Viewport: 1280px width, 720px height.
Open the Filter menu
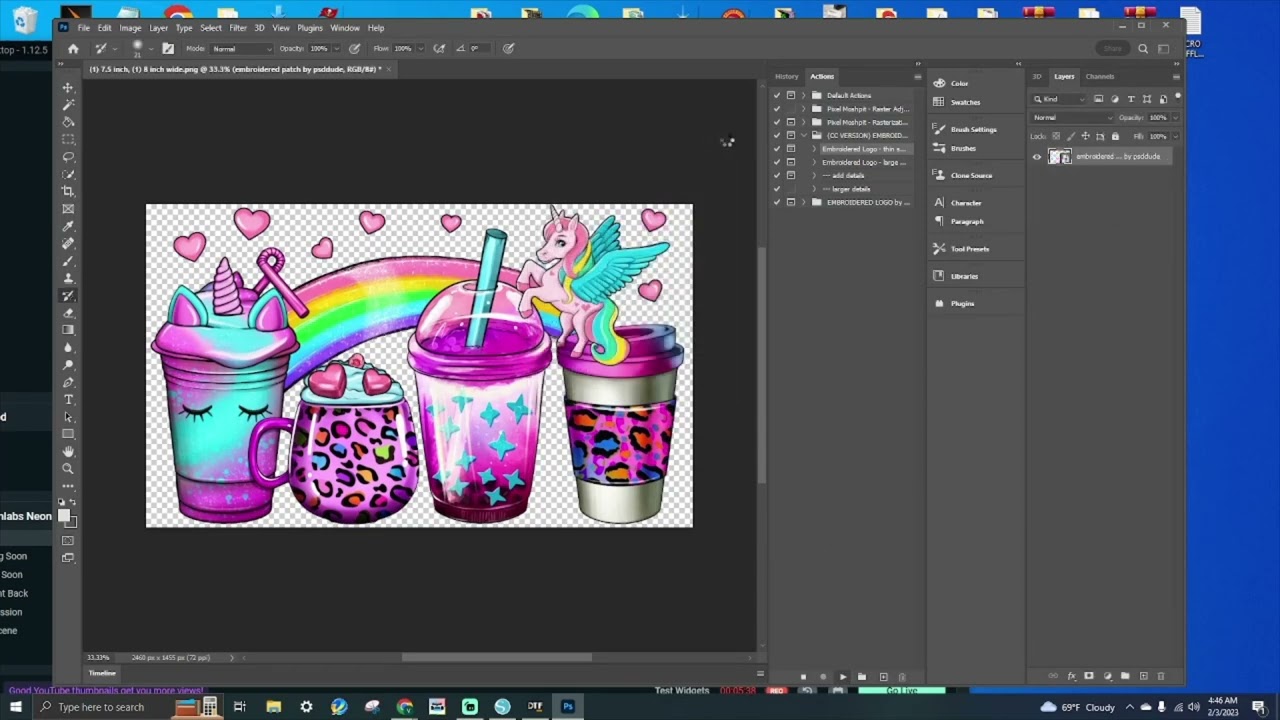(238, 28)
